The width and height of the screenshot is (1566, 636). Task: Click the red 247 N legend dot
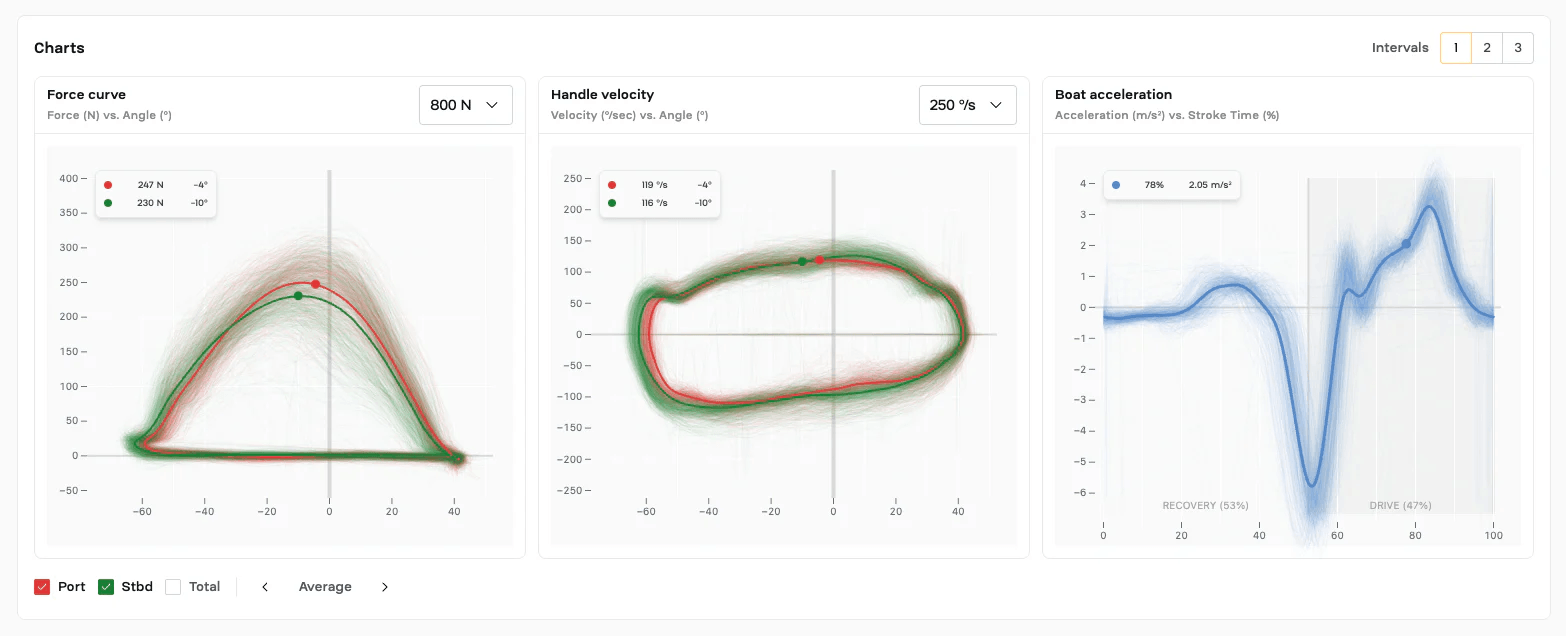[x=108, y=185]
